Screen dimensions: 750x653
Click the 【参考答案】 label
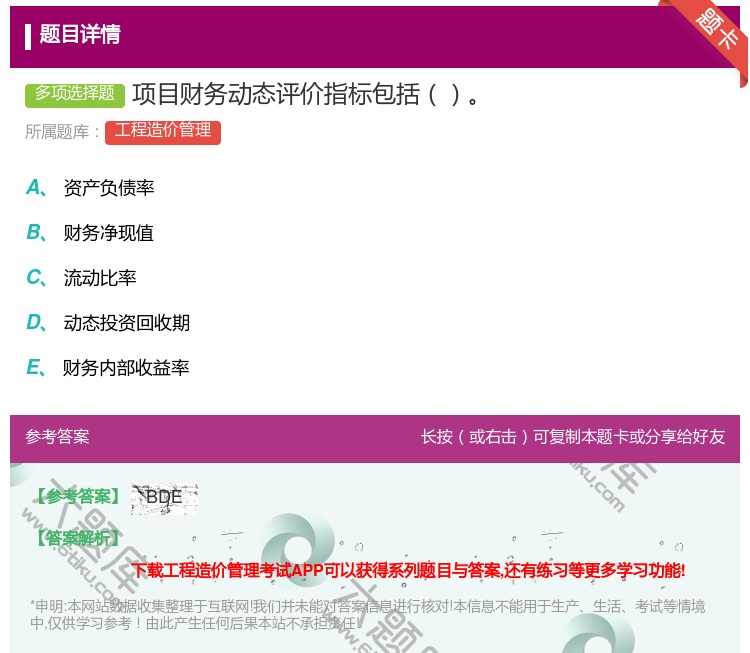pos(78,496)
